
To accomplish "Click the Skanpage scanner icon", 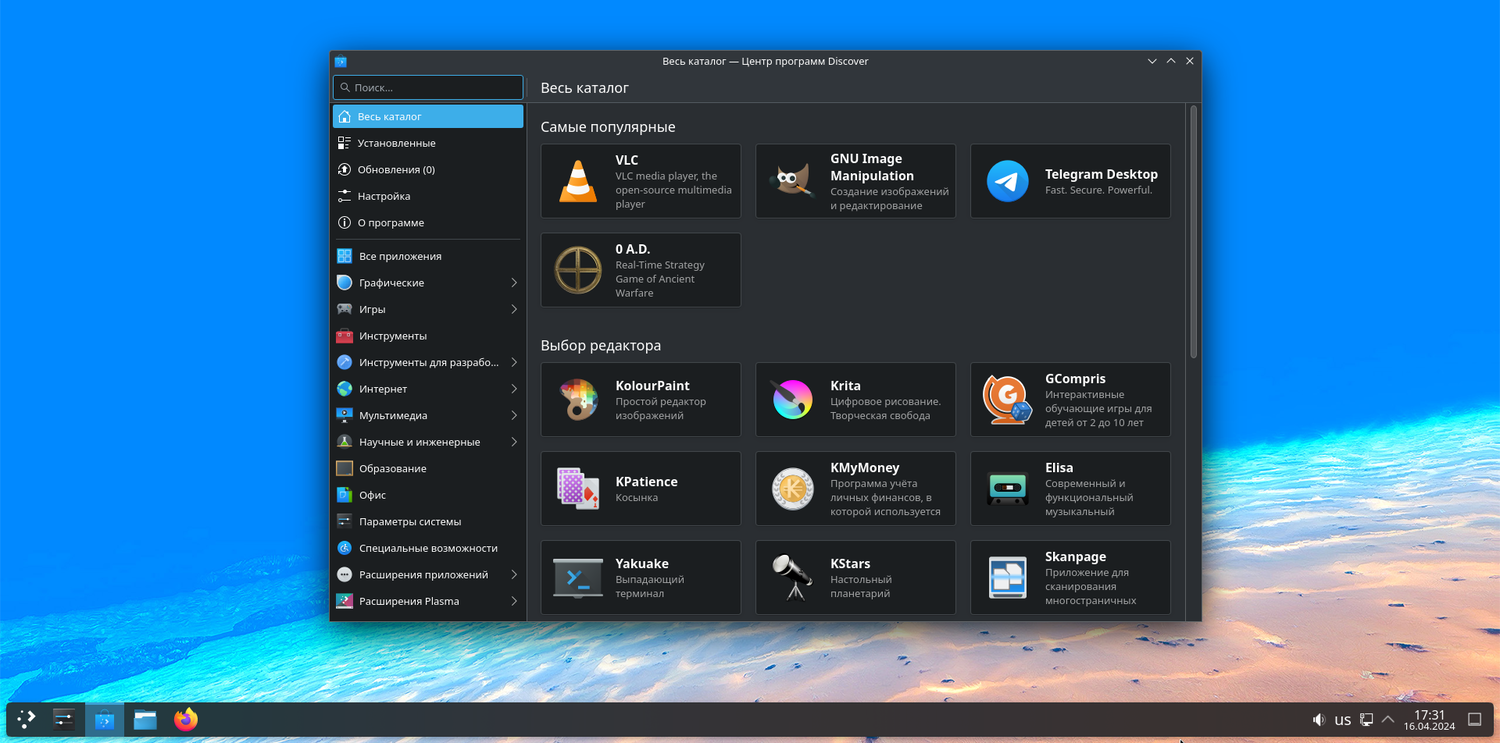I will [1007, 577].
